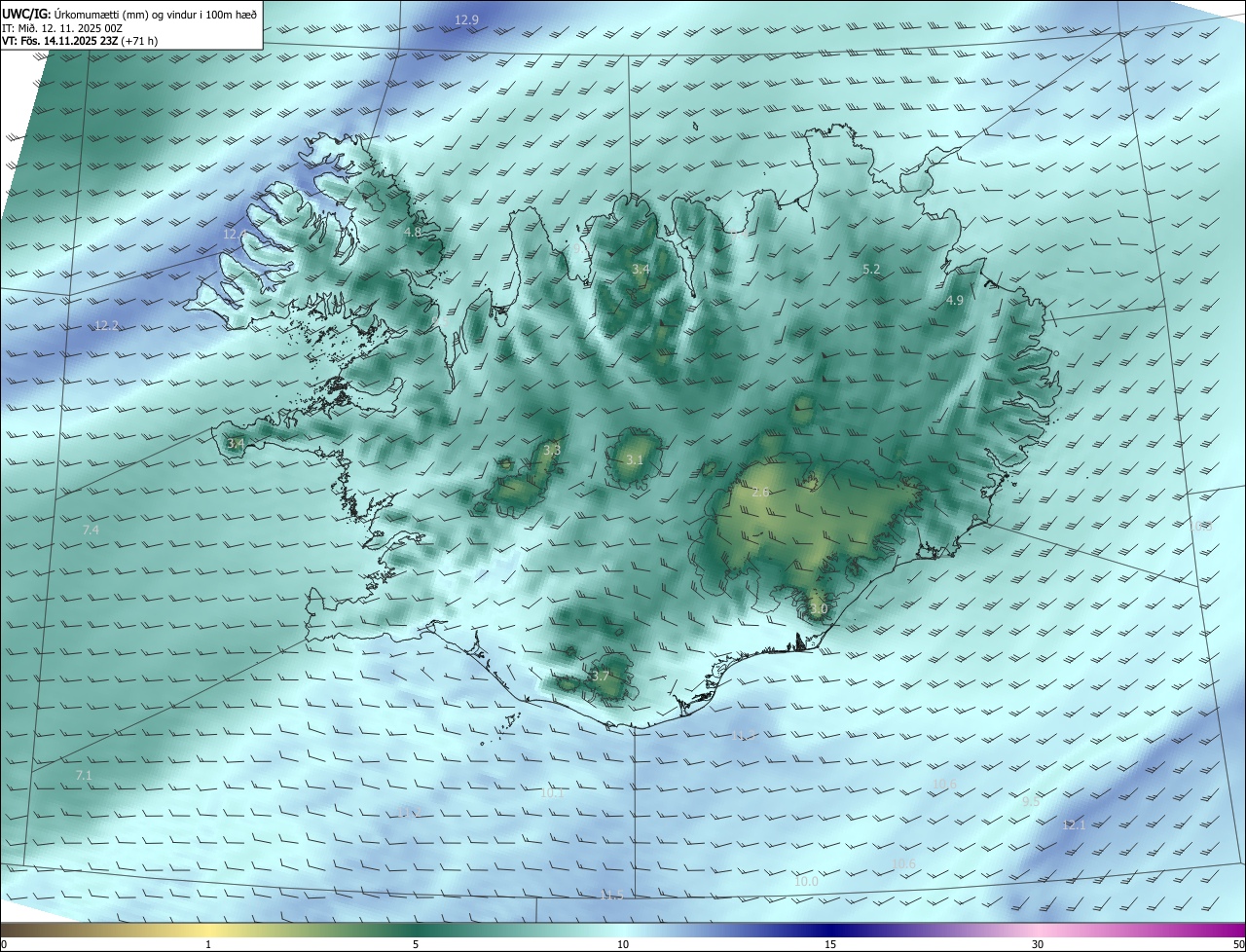Image resolution: width=1246 pixels, height=952 pixels.
Task: Click the "(+71 h)" forecast offset text
Action: 140,41
